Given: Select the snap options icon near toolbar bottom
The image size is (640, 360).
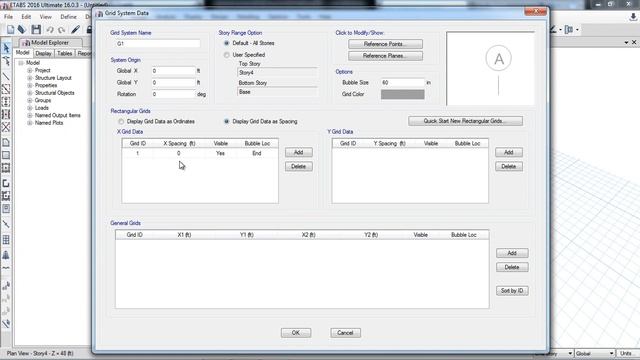Looking at the screenshot, I should 6,324.
